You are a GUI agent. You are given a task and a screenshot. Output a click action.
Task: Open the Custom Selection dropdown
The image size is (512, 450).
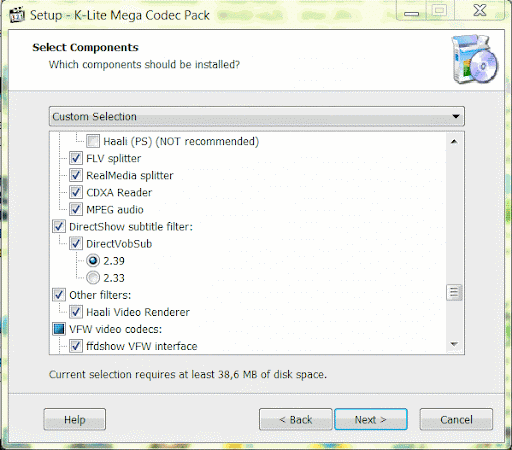tap(257, 116)
